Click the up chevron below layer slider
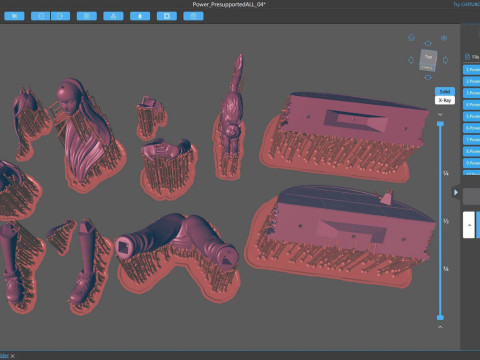The height and width of the screenshot is (360, 480). 440,327
